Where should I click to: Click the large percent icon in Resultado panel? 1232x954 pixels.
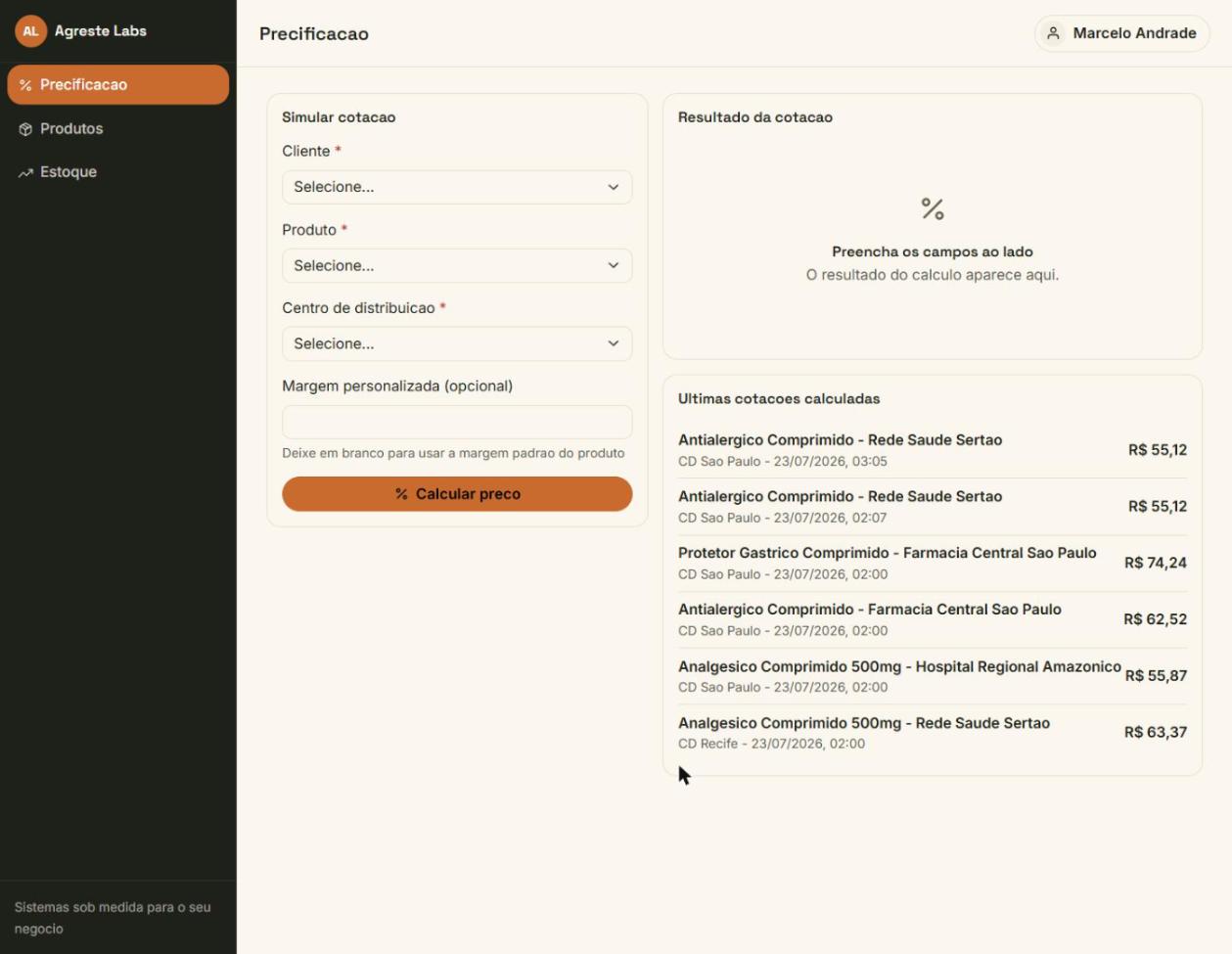pyautogui.click(x=933, y=208)
